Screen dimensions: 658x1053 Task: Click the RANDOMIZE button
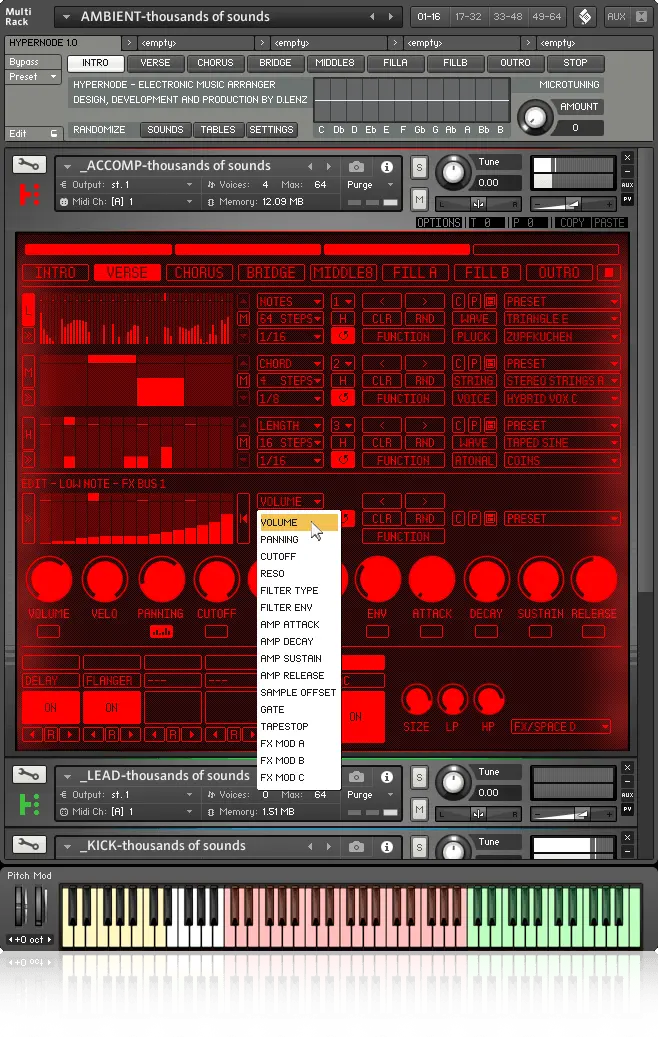click(x=99, y=130)
